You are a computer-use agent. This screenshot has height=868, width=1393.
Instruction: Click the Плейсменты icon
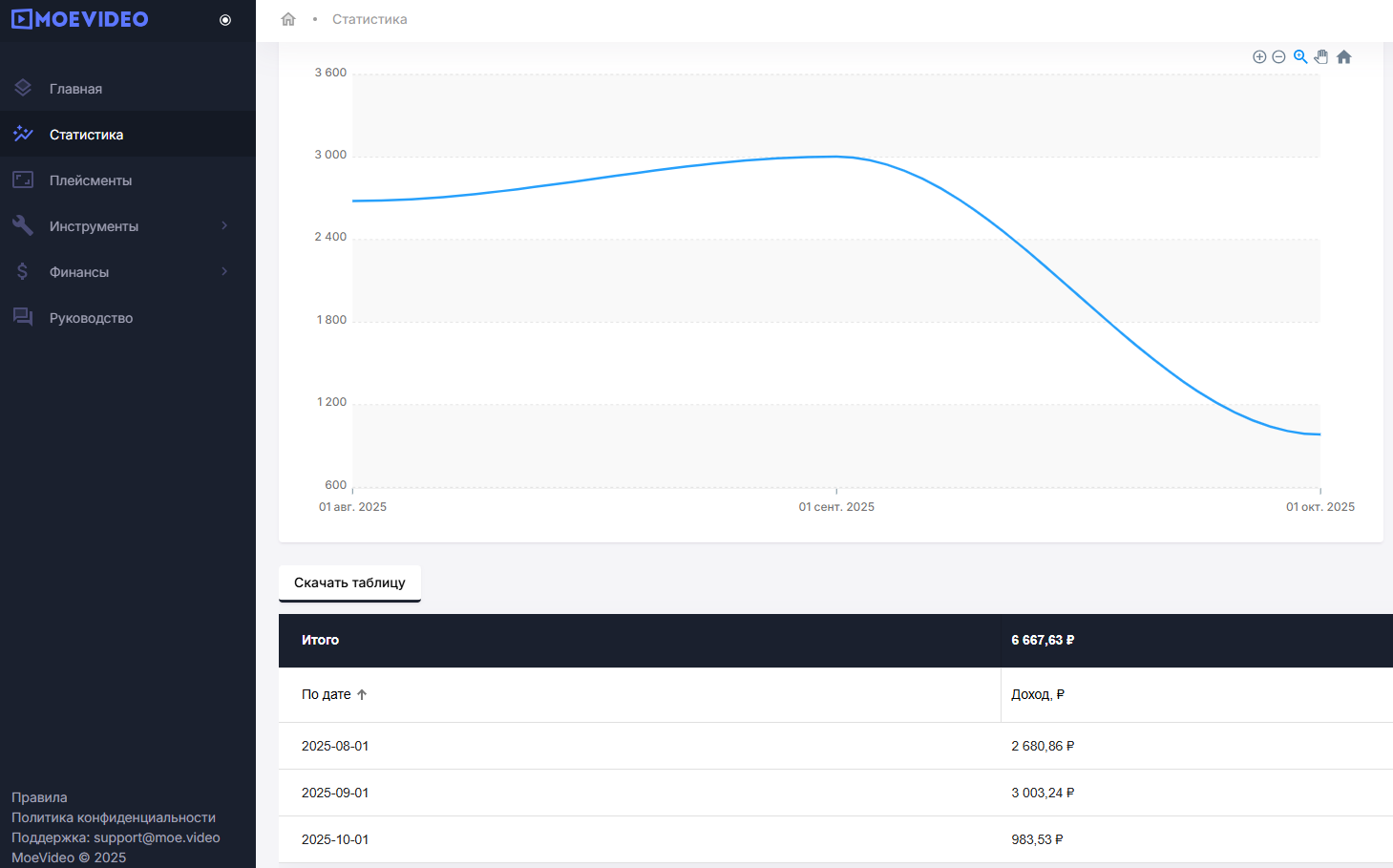click(23, 180)
